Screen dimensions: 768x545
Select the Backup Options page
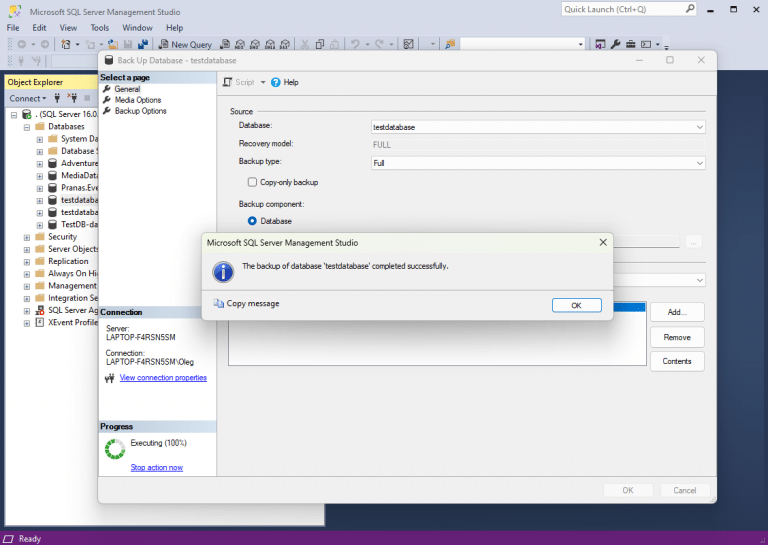[x=141, y=111]
